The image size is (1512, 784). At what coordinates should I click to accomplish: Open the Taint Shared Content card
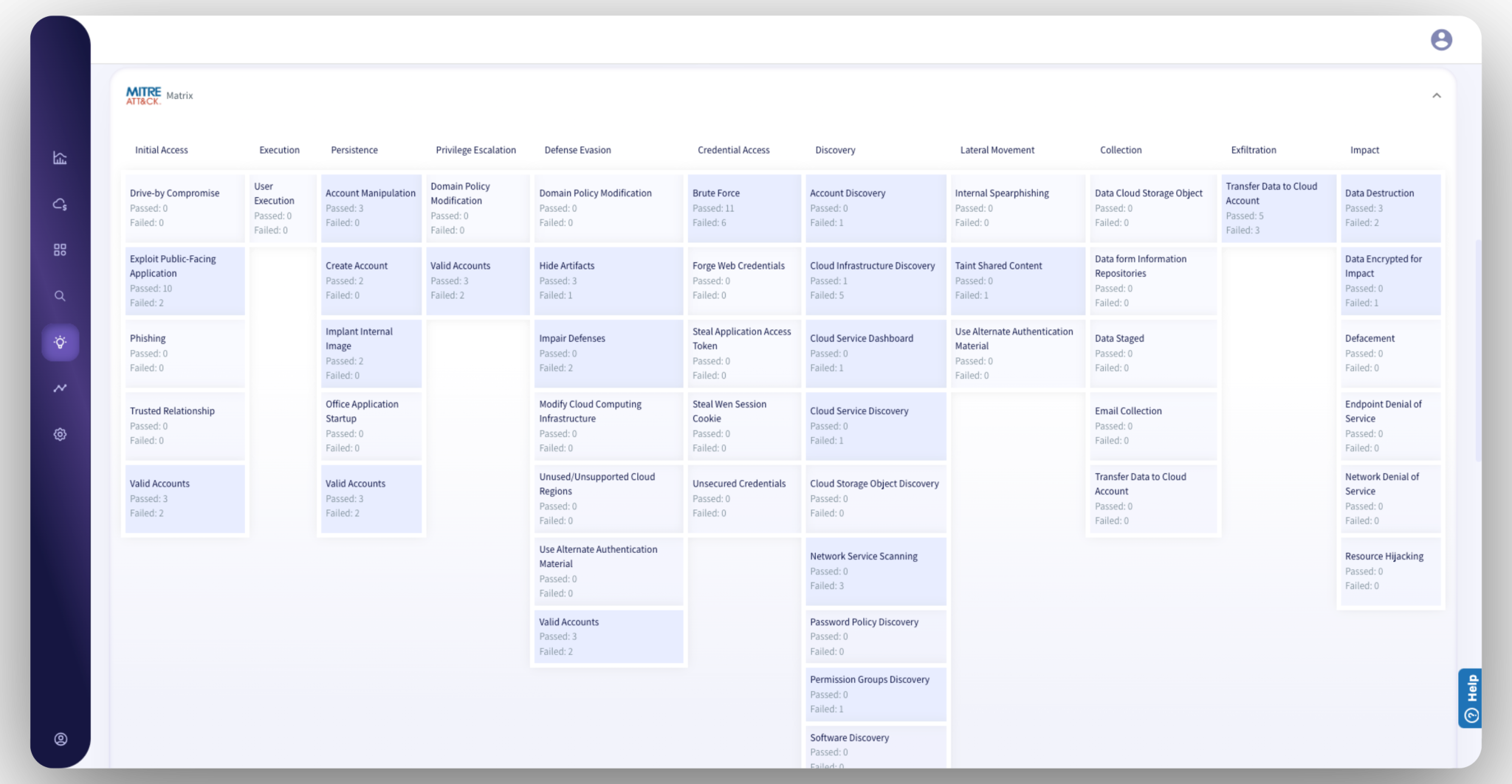(1017, 281)
